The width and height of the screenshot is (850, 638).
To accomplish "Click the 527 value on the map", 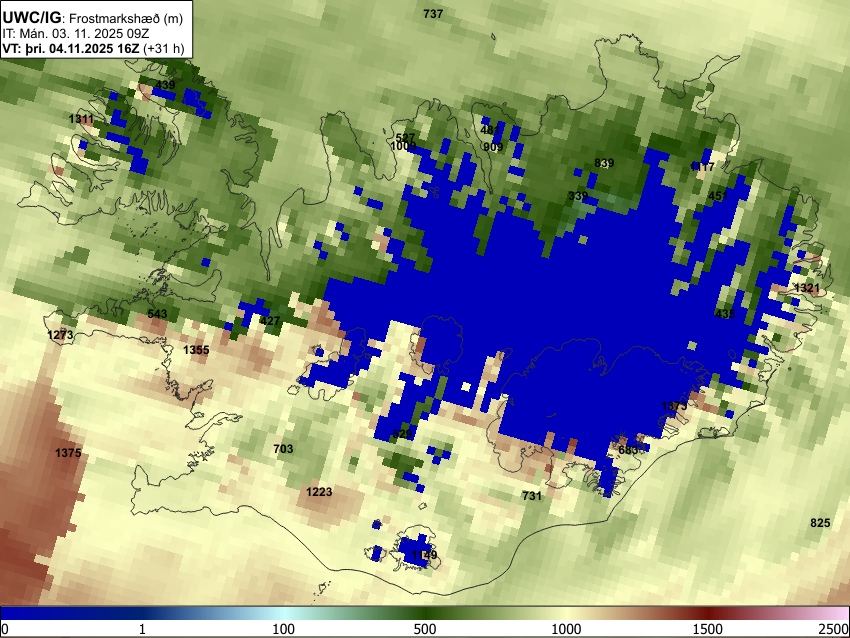I will [405, 138].
